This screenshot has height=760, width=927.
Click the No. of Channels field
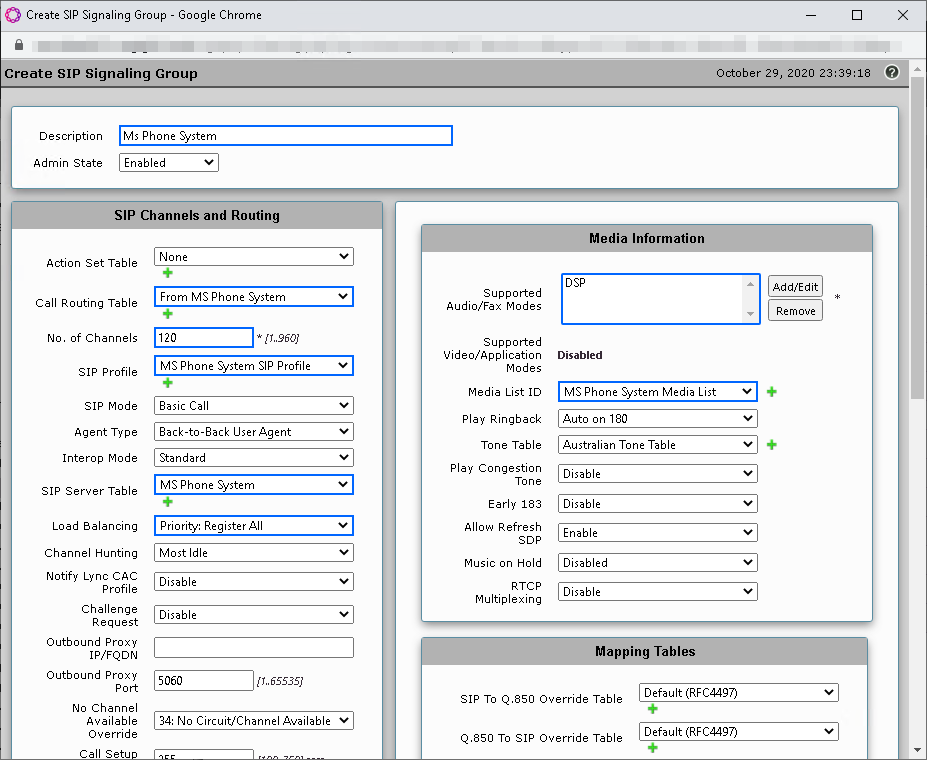click(204, 337)
